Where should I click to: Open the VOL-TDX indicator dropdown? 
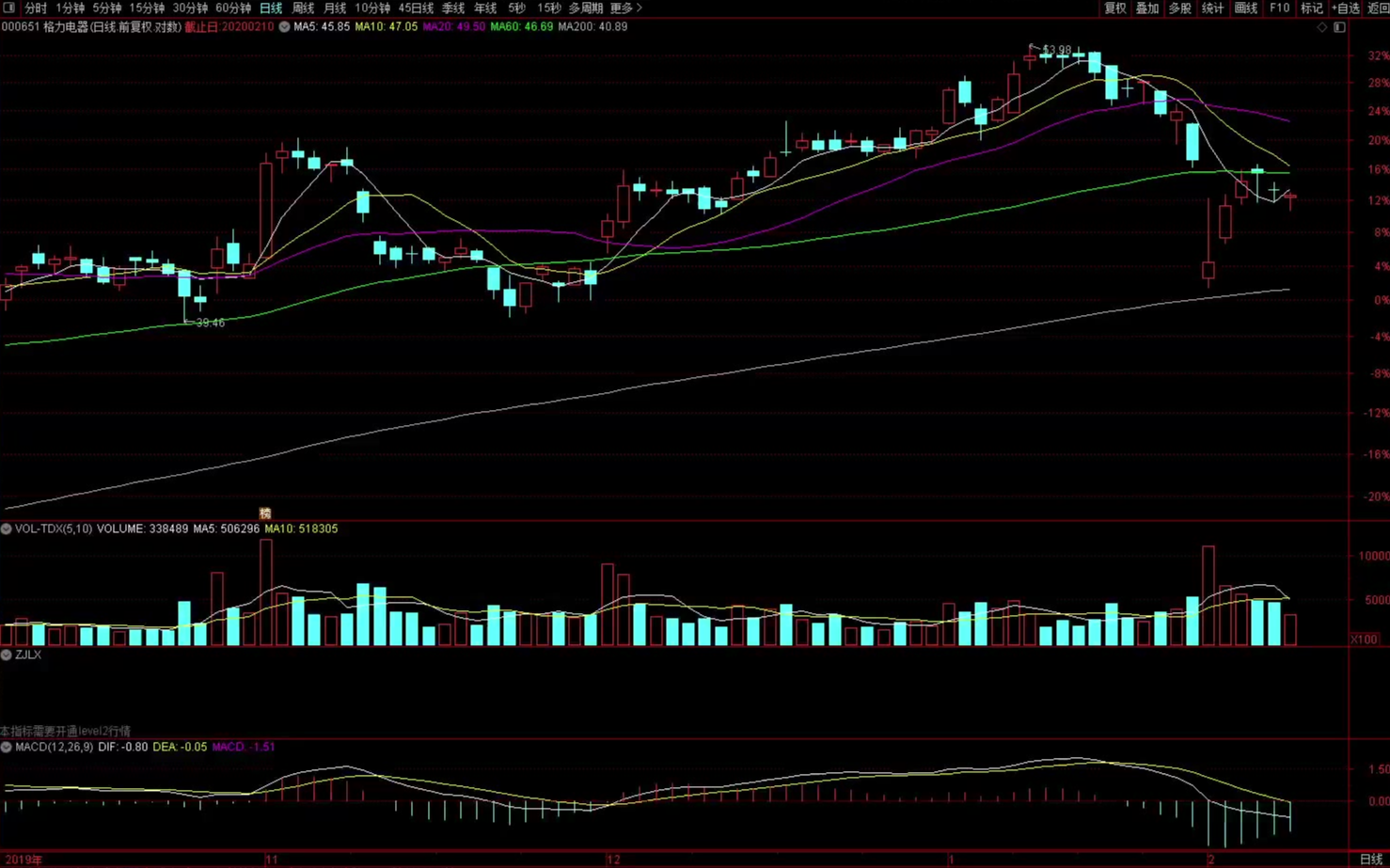7,529
